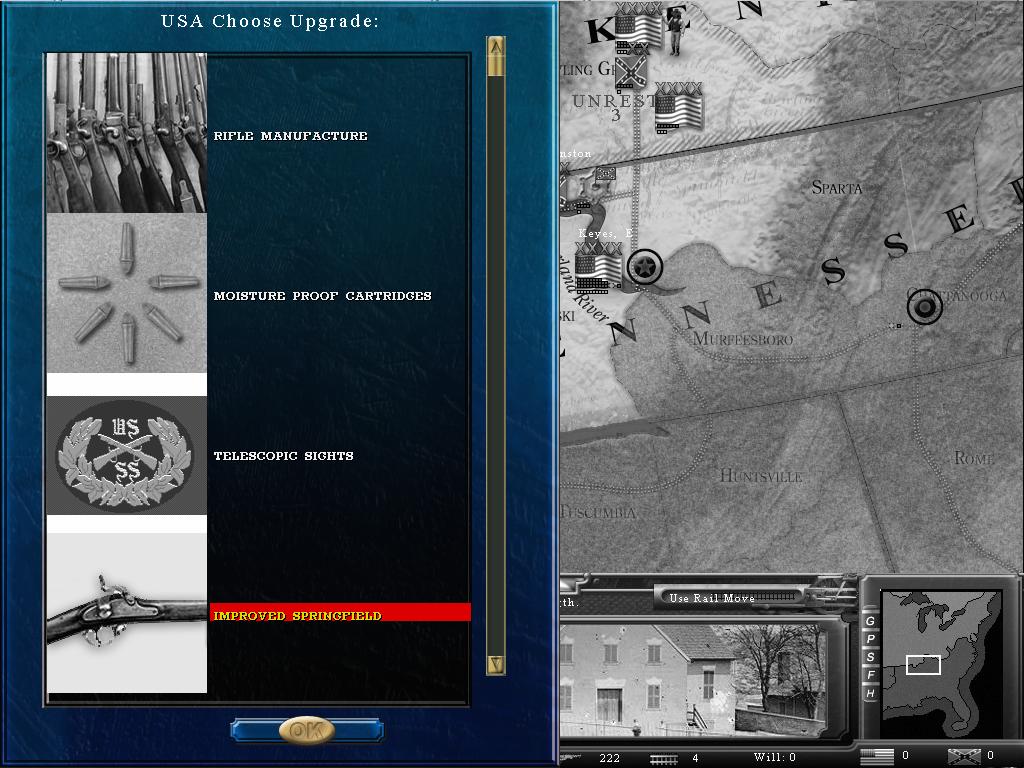The width and height of the screenshot is (1024, 768).
Task: Click the circled star city marker near Keyes
Action: coord(645,266)
